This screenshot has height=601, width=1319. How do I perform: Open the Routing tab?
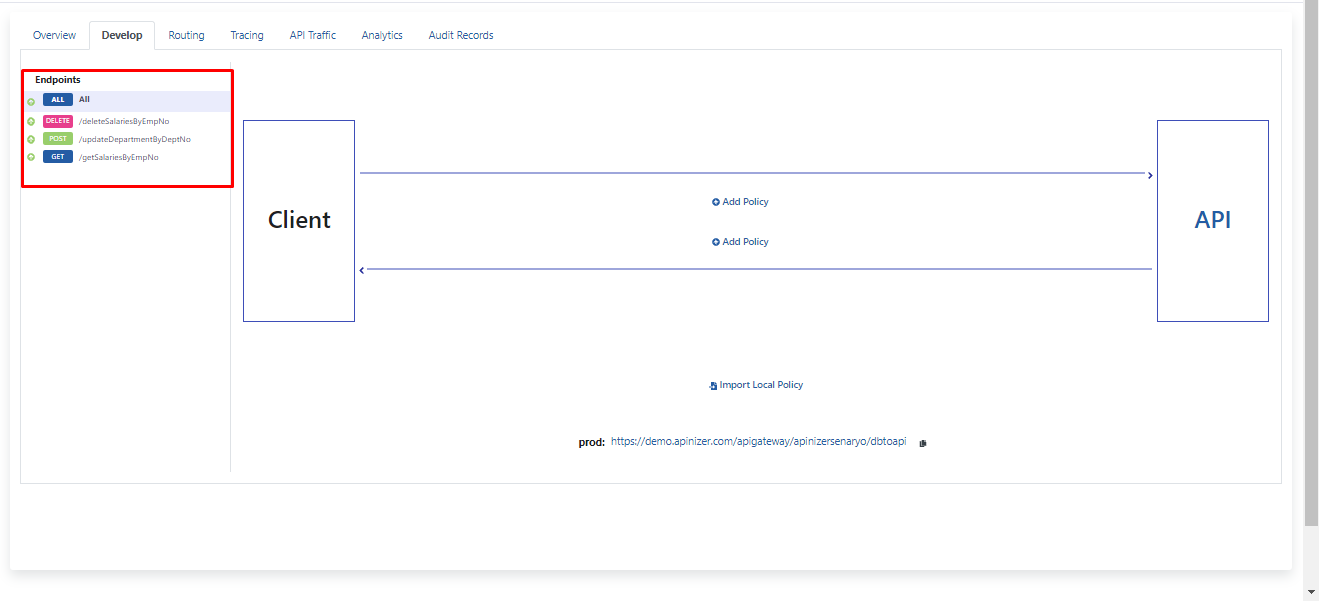click(186, 35)
